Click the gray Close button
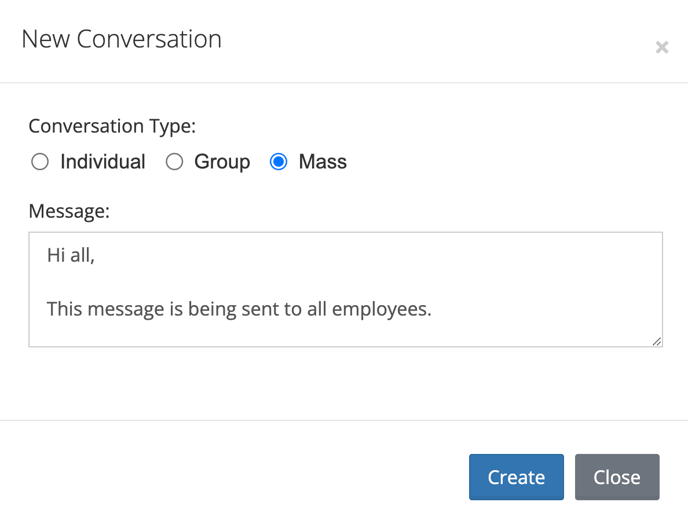Screen dimensions: 688x513 617,477
